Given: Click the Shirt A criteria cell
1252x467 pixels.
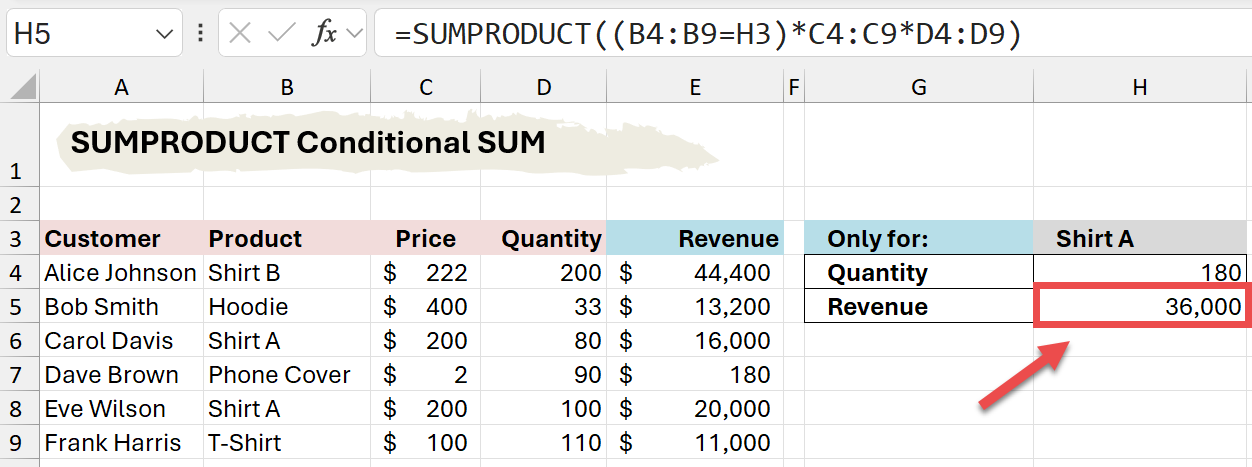Looking at the screenshot, I should [x=1140, y=239].
